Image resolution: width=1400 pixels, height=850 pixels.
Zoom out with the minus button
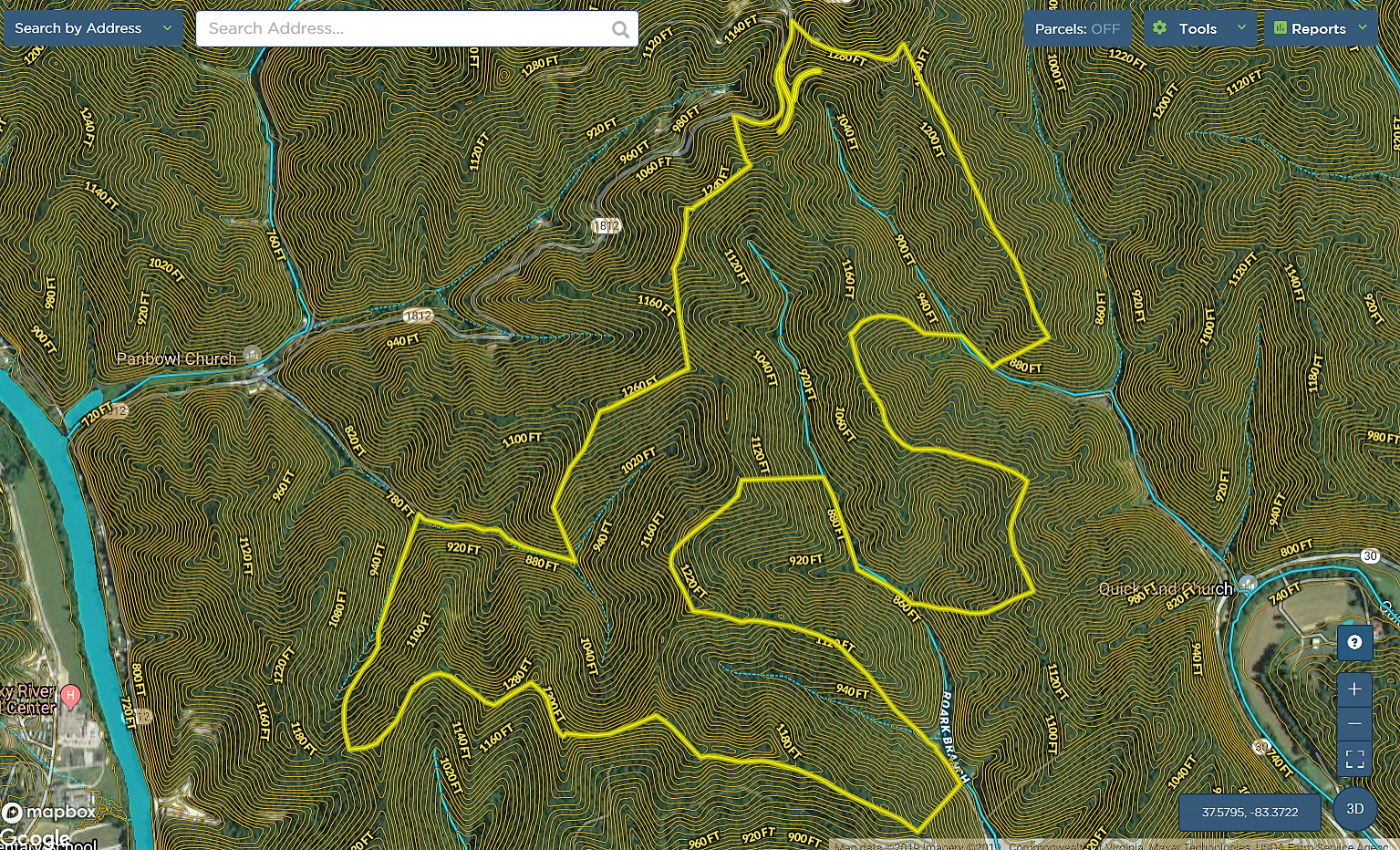point(1354,723)
